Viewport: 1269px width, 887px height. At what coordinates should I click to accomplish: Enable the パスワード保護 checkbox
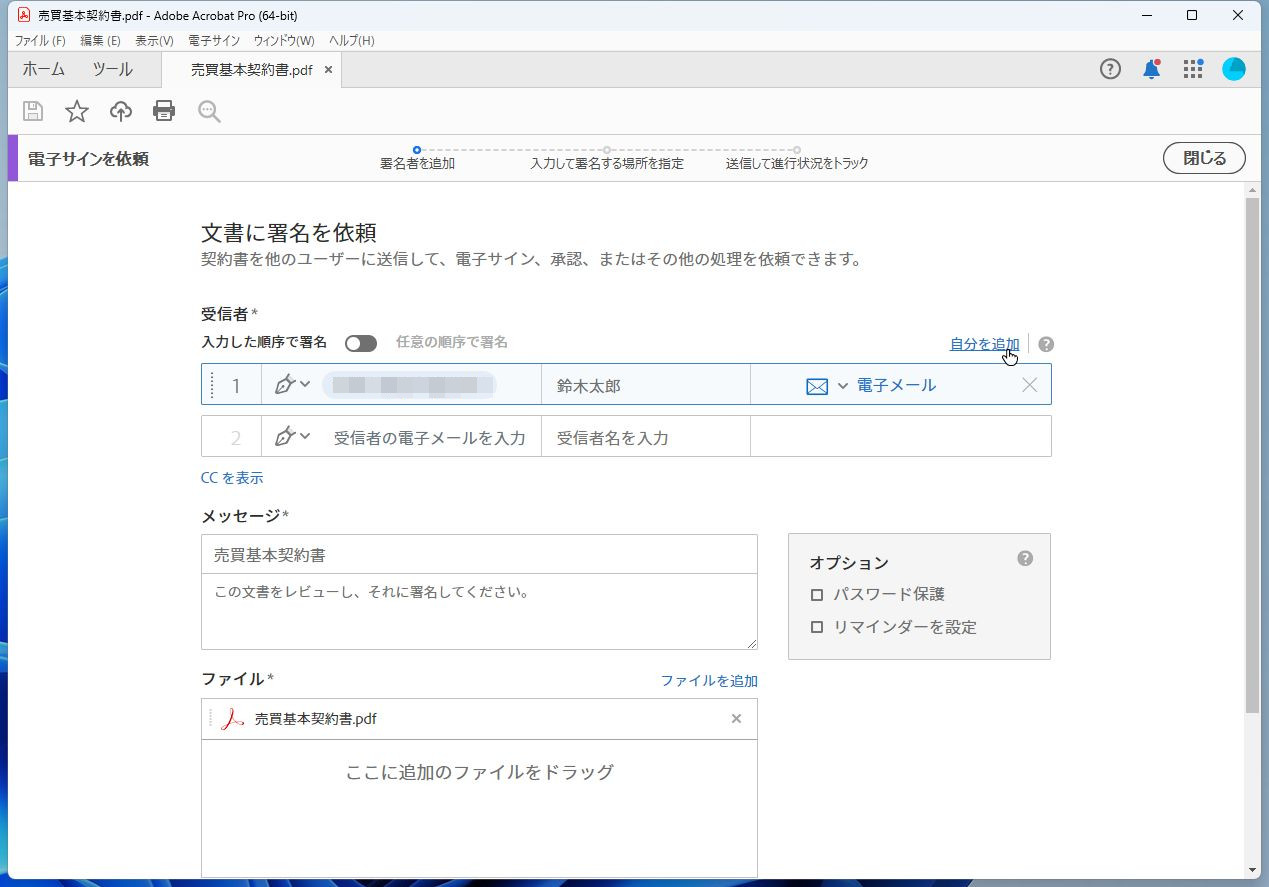coord(816,594)
